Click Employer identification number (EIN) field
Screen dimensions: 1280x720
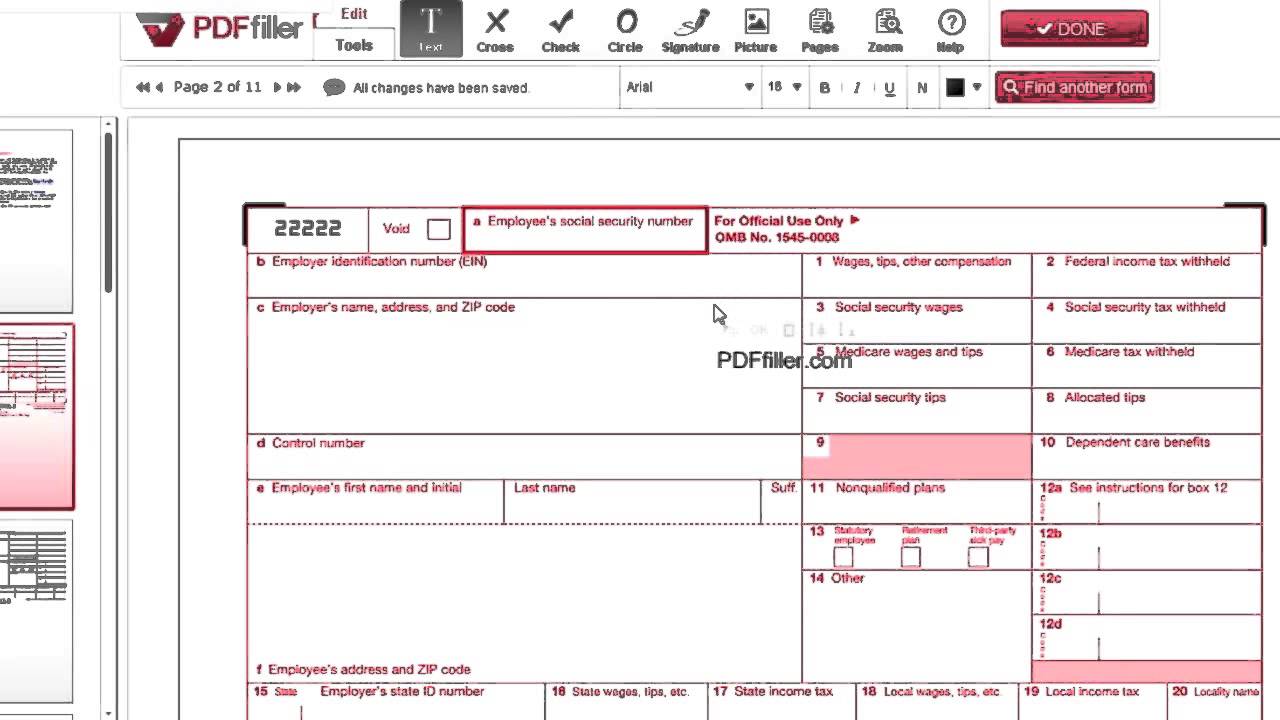coord(524,276)
